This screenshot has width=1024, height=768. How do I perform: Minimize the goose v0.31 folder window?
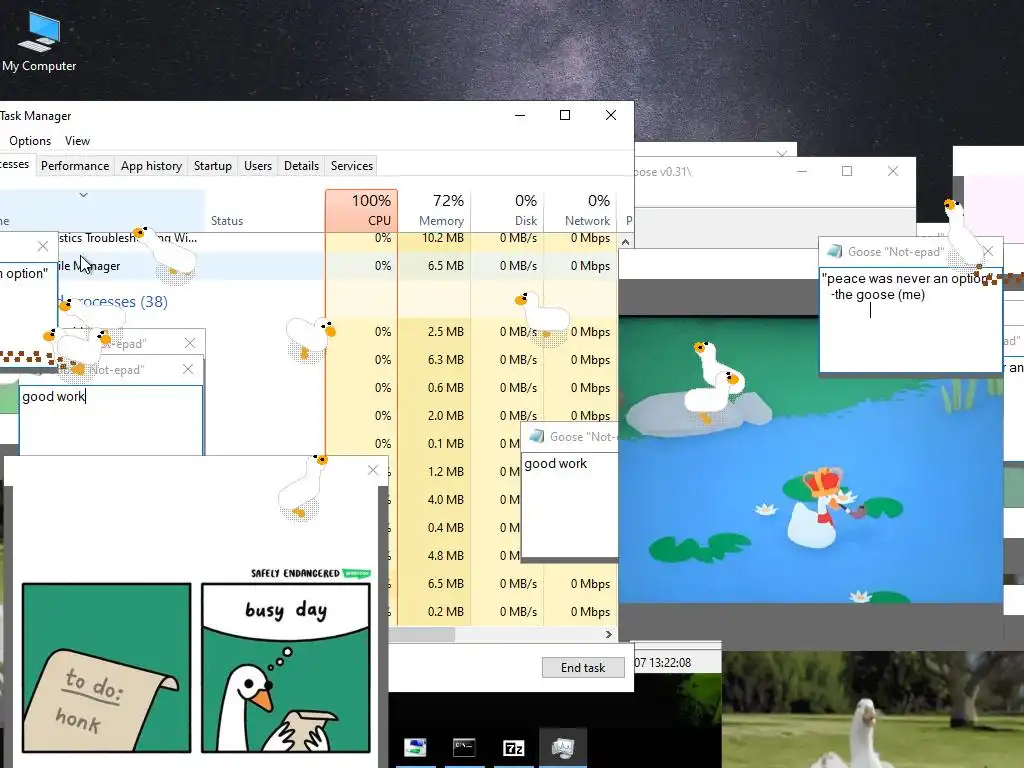click(802, 171)
